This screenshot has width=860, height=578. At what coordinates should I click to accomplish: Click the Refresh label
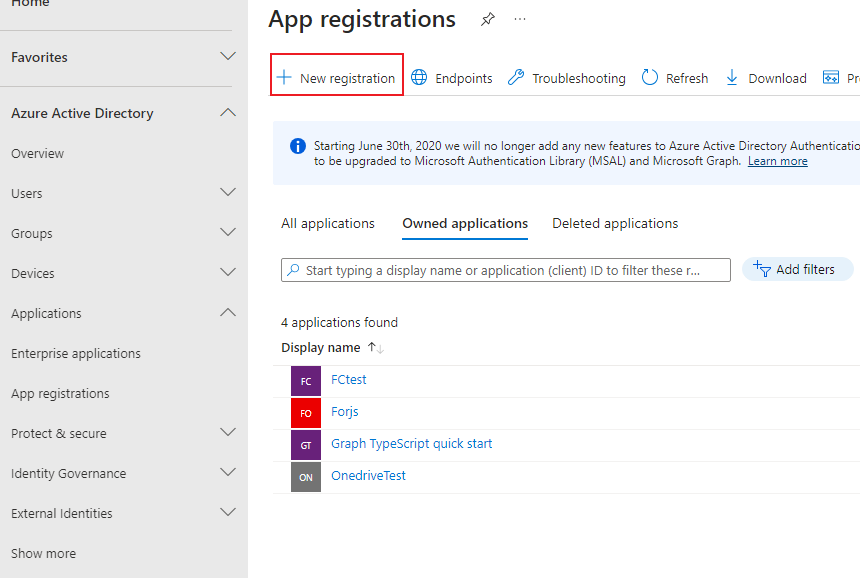pos(687,78)
